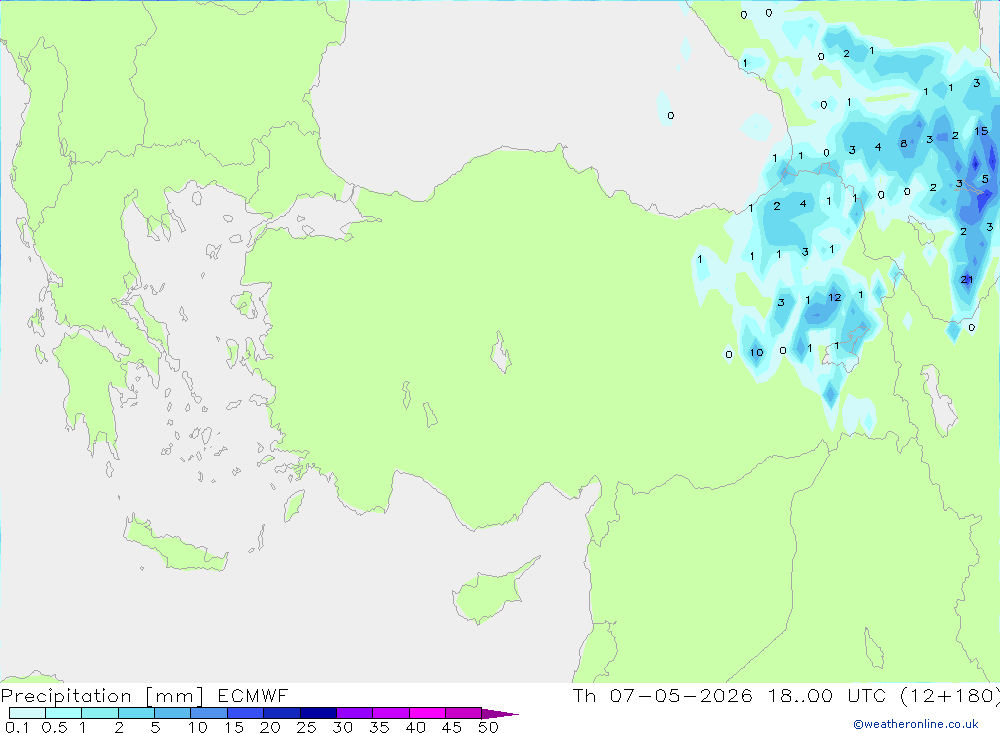Click the island of Crete on the map
Image resolution: width=1000 pixels, height=733 pixels.
coord(175,544)
